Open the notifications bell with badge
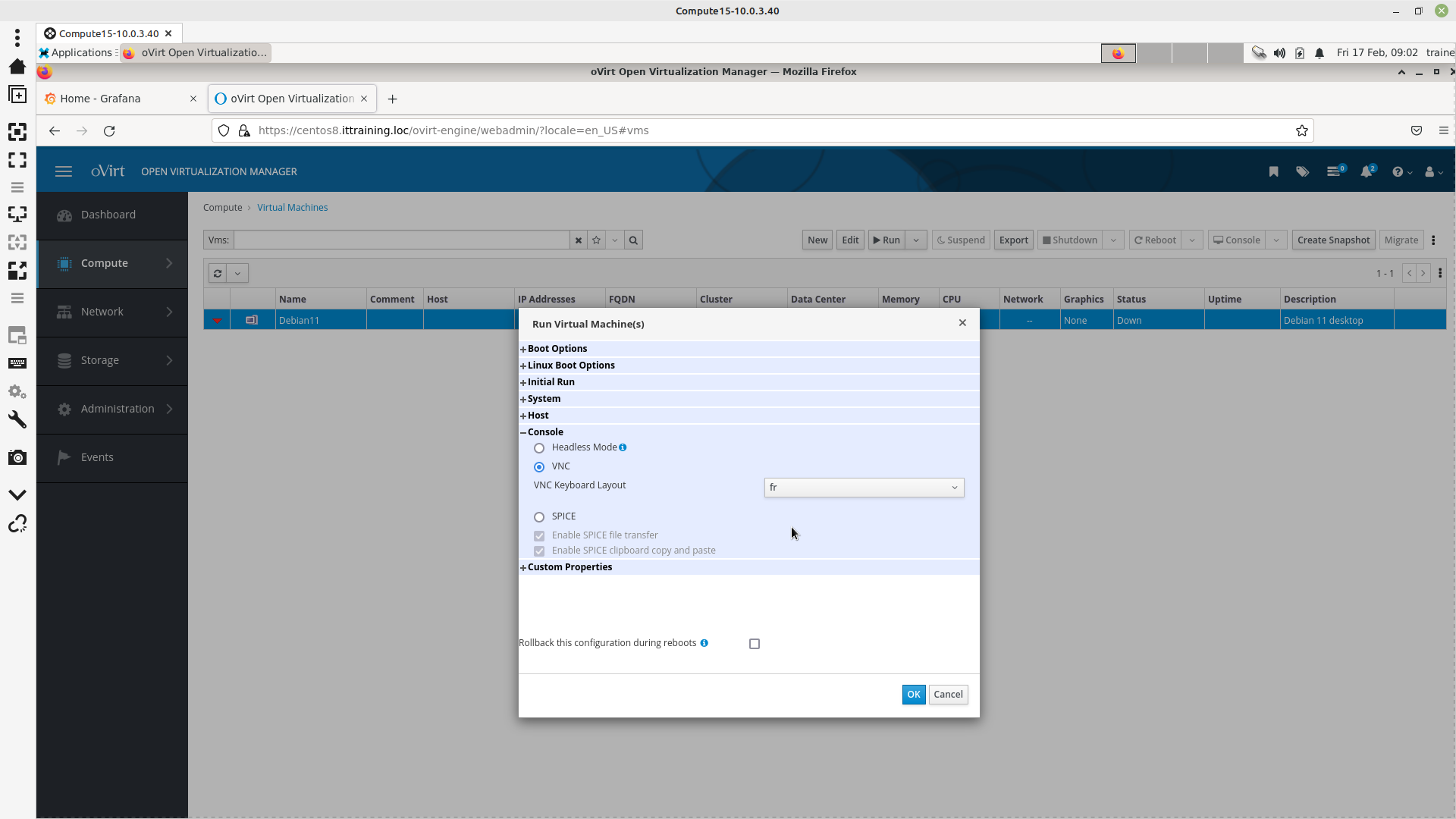1456x819 pixels. (1367, 172)
